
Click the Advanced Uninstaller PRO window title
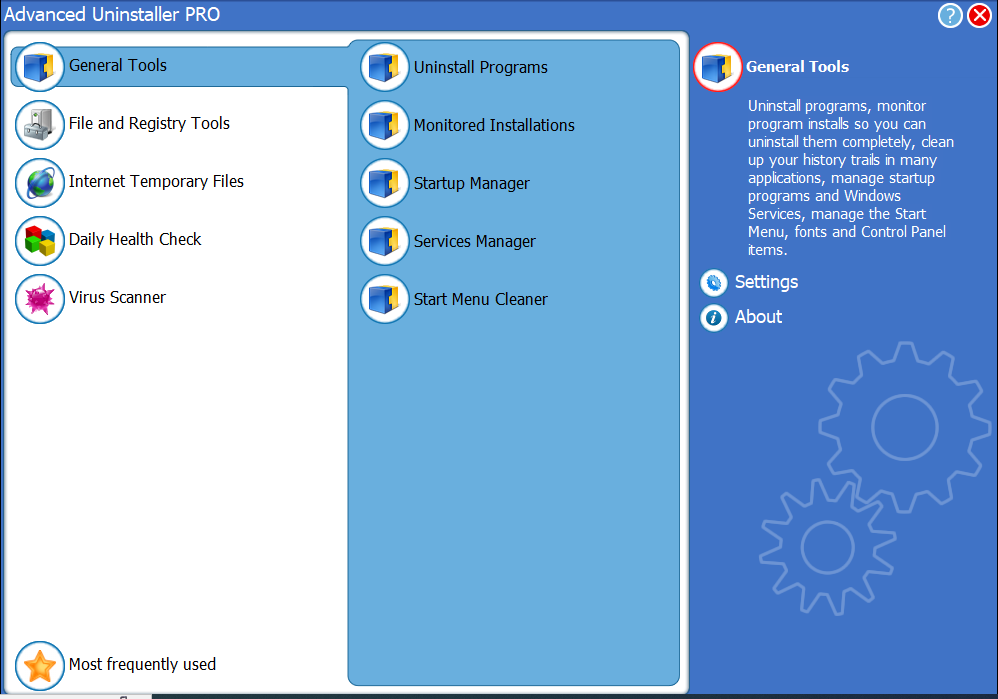coord(112,14)
